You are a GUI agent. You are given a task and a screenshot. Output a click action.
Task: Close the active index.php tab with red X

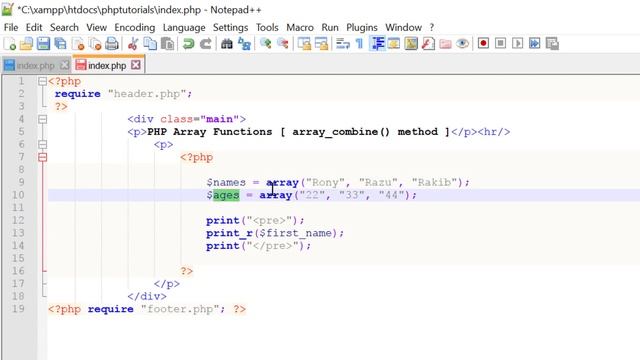click(136, 65)
